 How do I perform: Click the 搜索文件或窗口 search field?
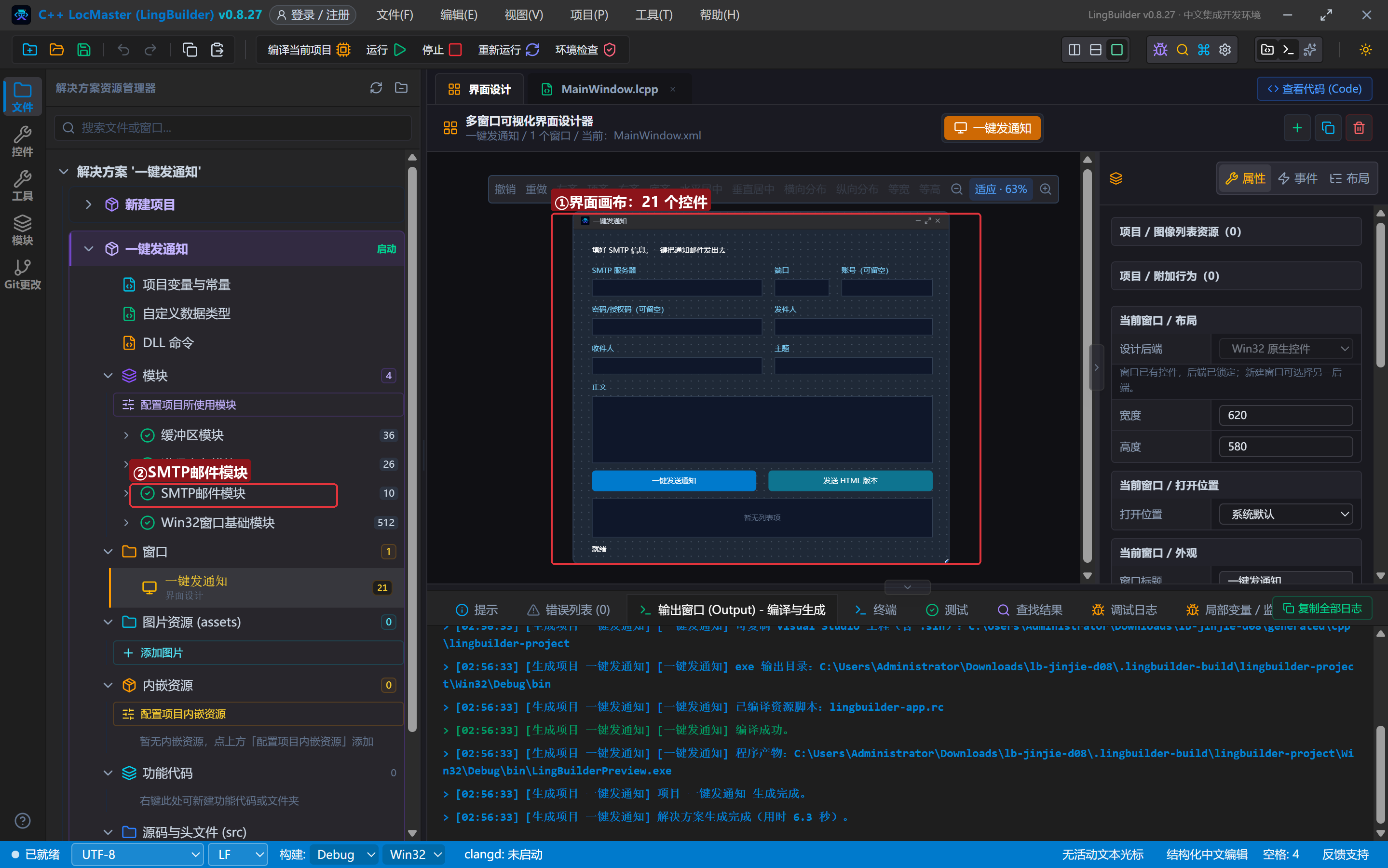click(x=232, y=127)
